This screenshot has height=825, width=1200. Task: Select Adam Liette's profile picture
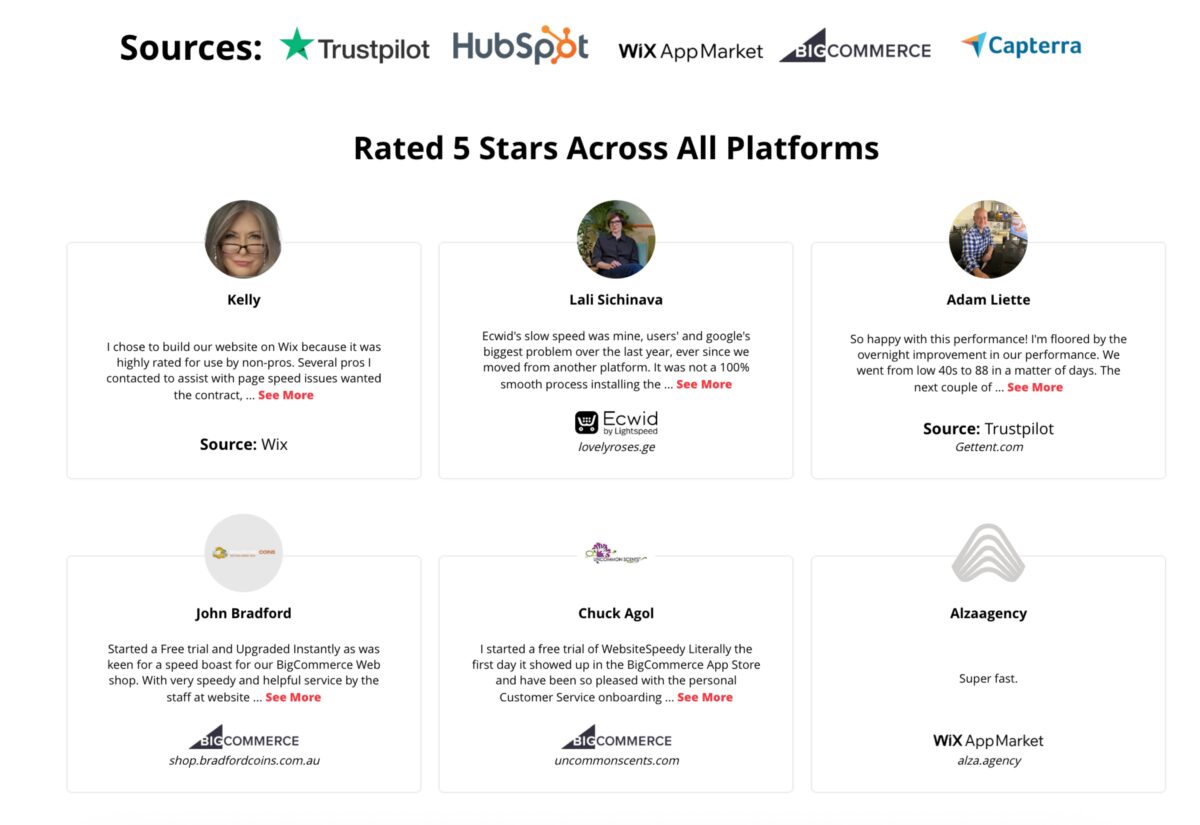click(x=988, y=239)
